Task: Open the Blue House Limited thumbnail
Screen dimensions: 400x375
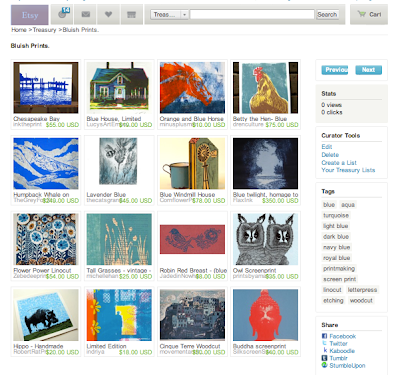Action: click(x=119, y=88)
